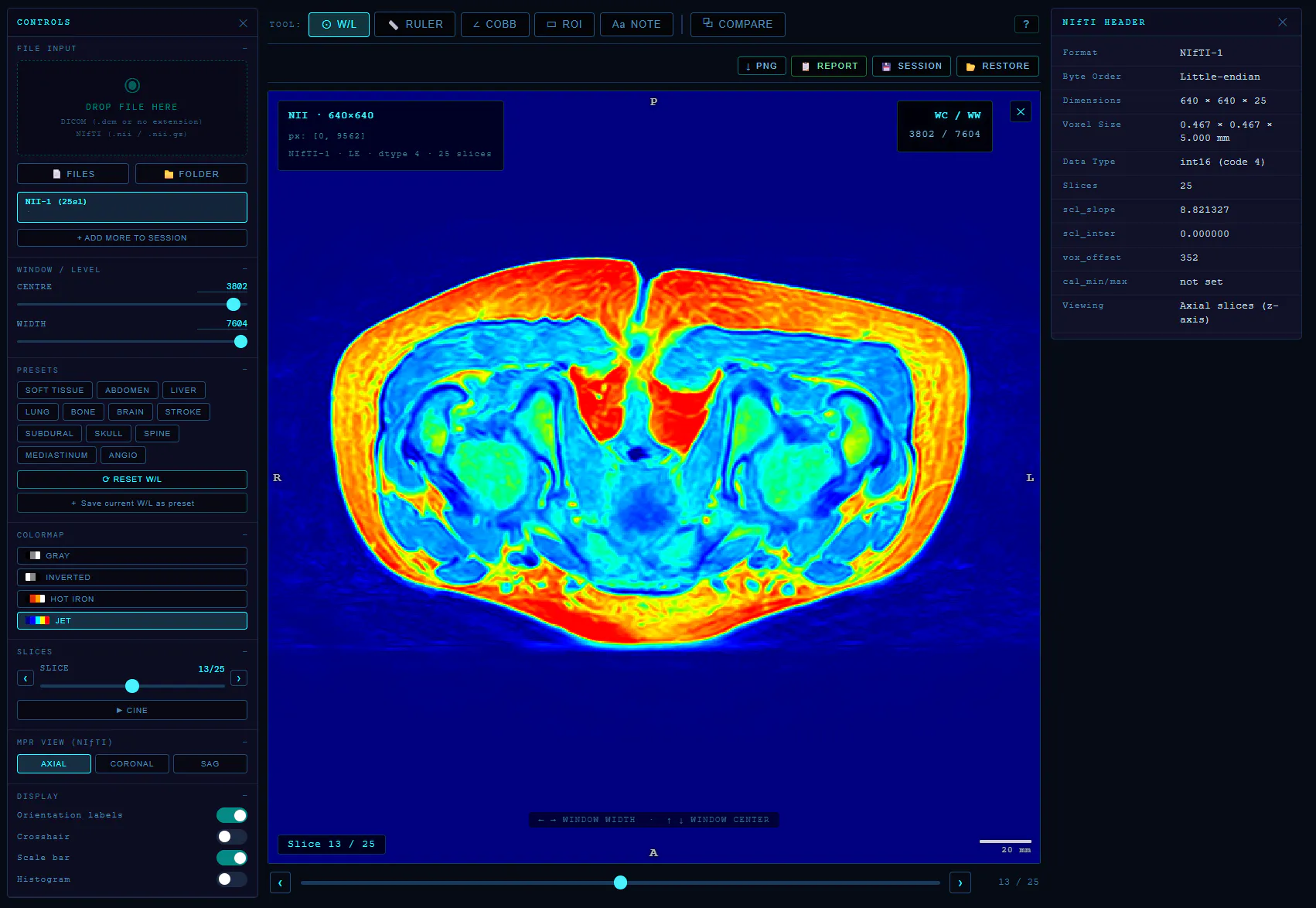
Task: Save current W/L as preset
Action: (x=132, y=503)
